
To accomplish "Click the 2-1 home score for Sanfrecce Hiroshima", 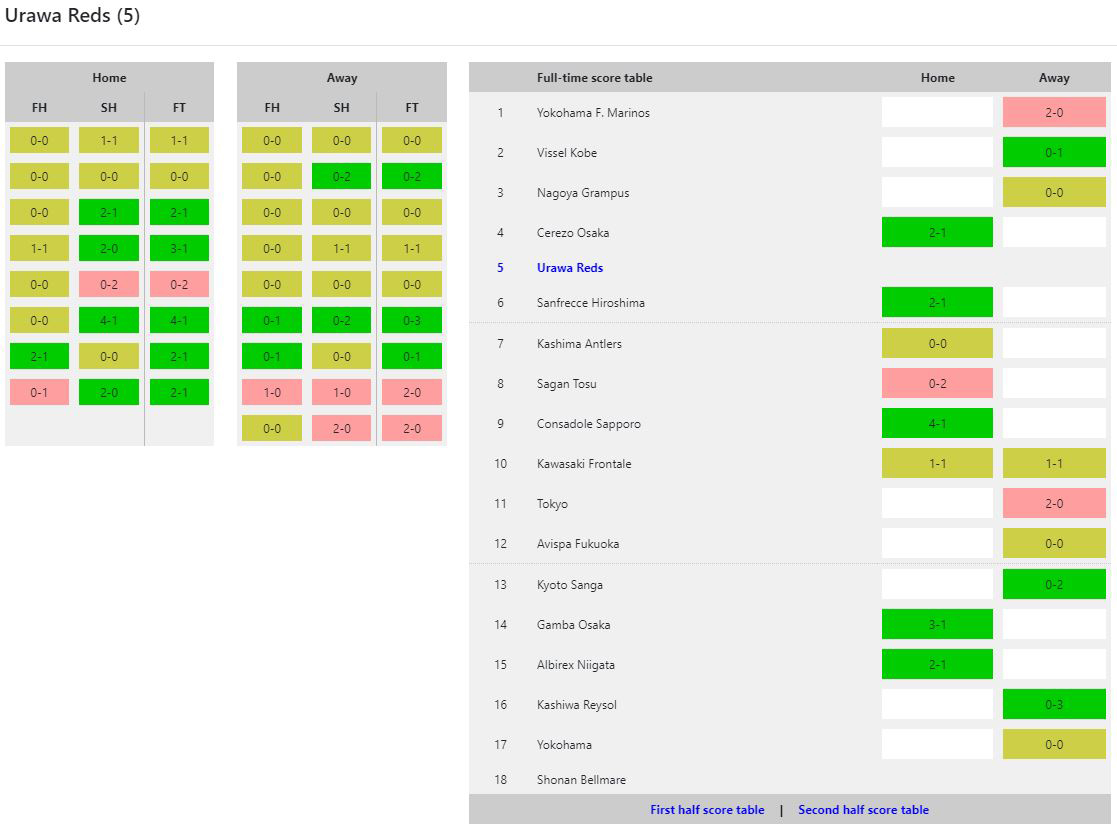I will pos(937,303).
